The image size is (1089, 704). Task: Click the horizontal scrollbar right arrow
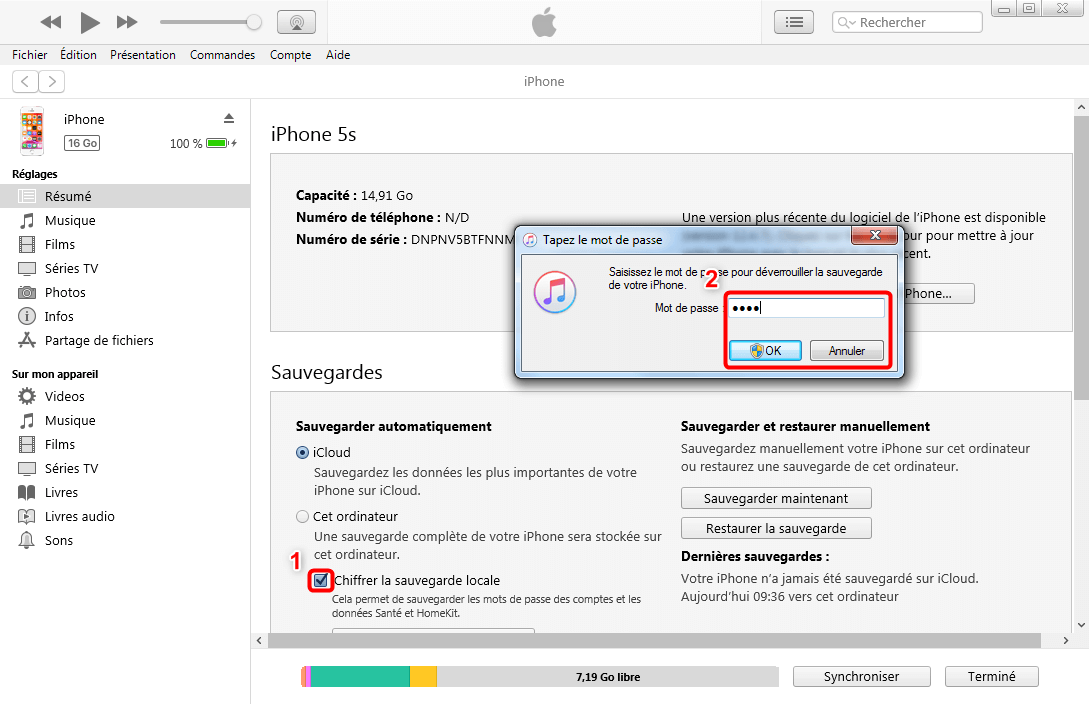coord(1066,640)
